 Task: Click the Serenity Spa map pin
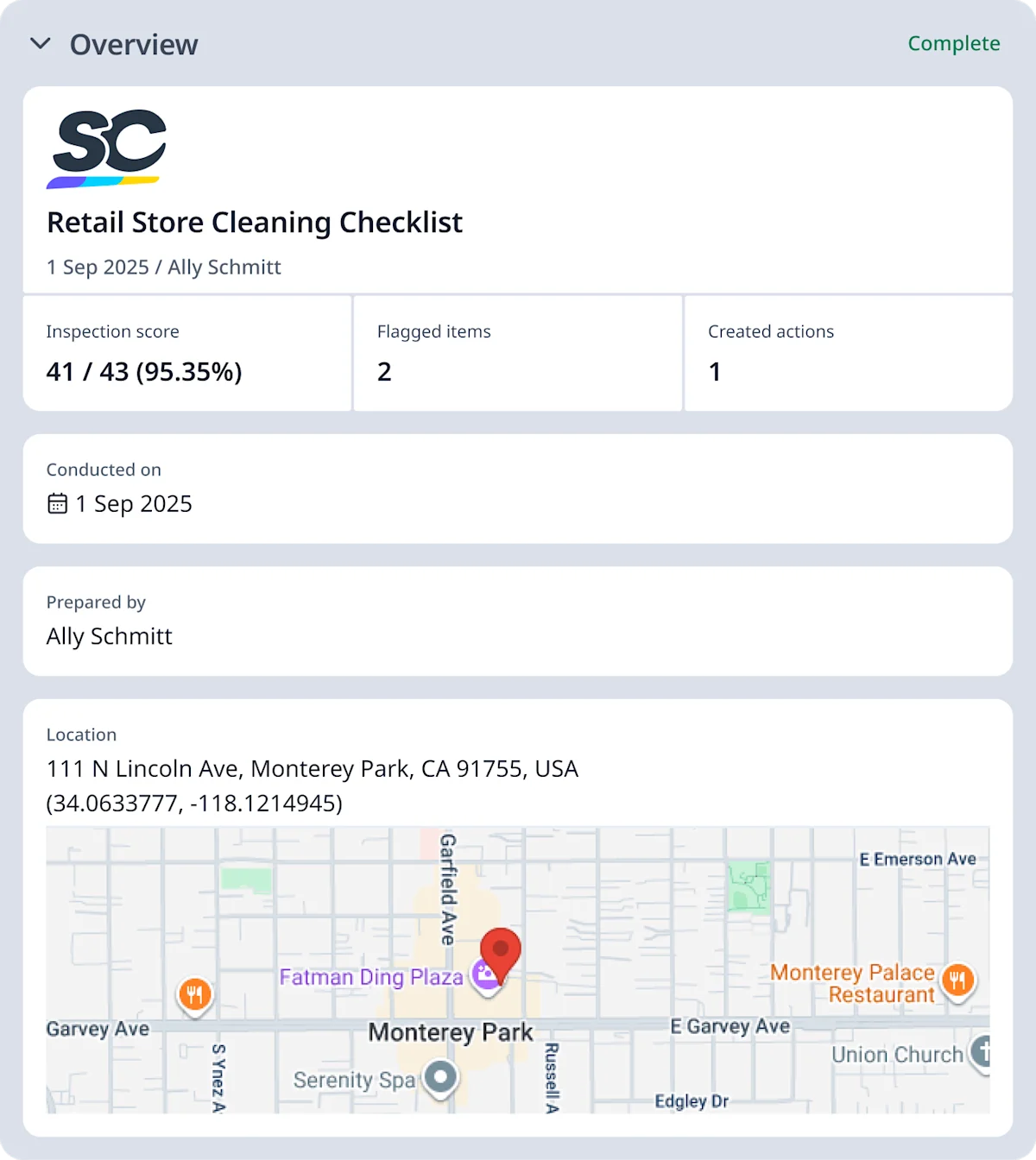pyautogui.click(x=440, y=1077)
